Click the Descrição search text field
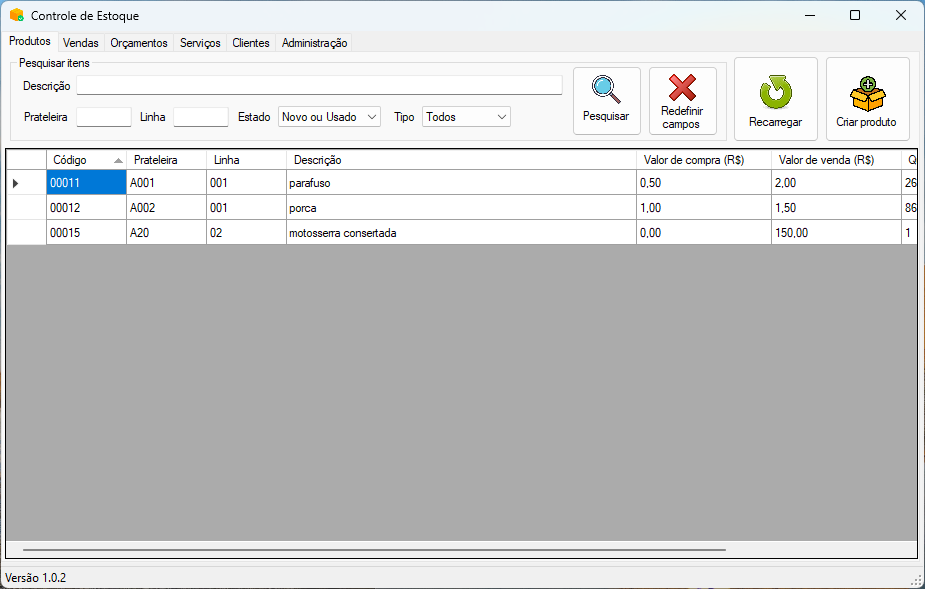 [x=319, y=86]
